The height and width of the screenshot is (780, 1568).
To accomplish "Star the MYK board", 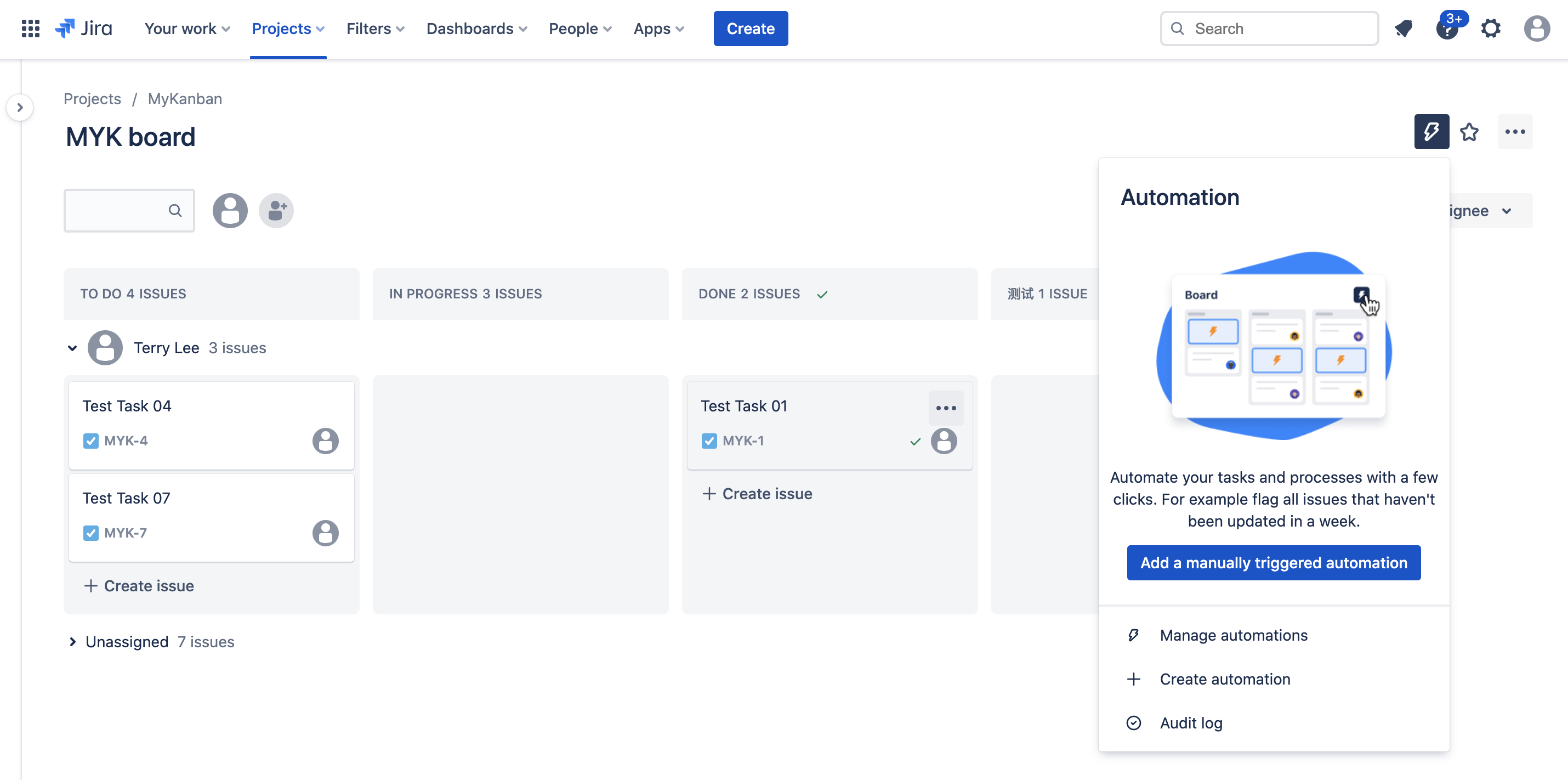I will (x=1469, y=132).
